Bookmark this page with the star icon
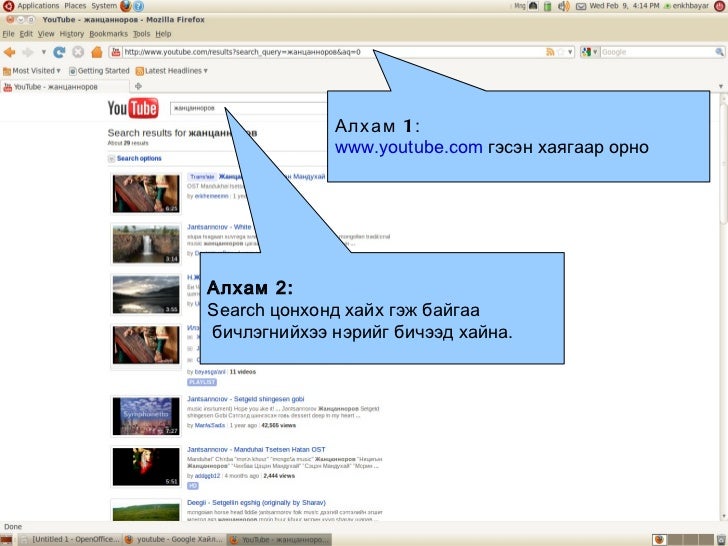 [x=560, y=52]
